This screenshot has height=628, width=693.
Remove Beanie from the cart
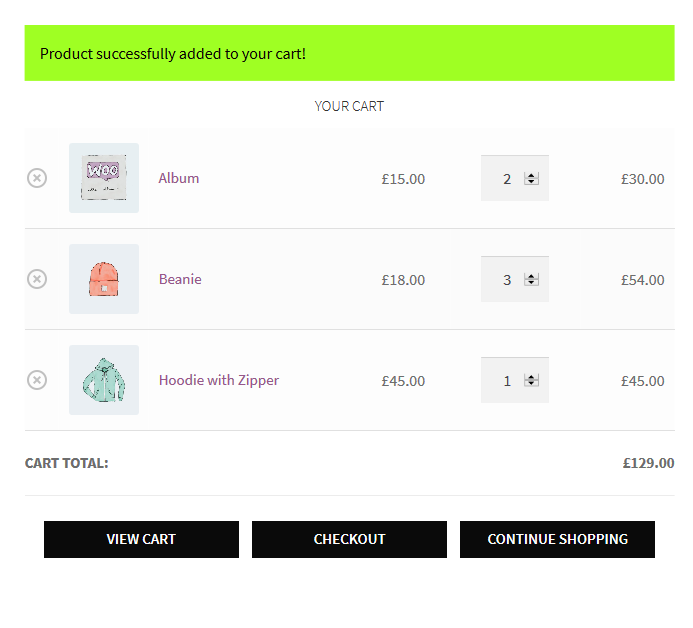pos(37,279)
